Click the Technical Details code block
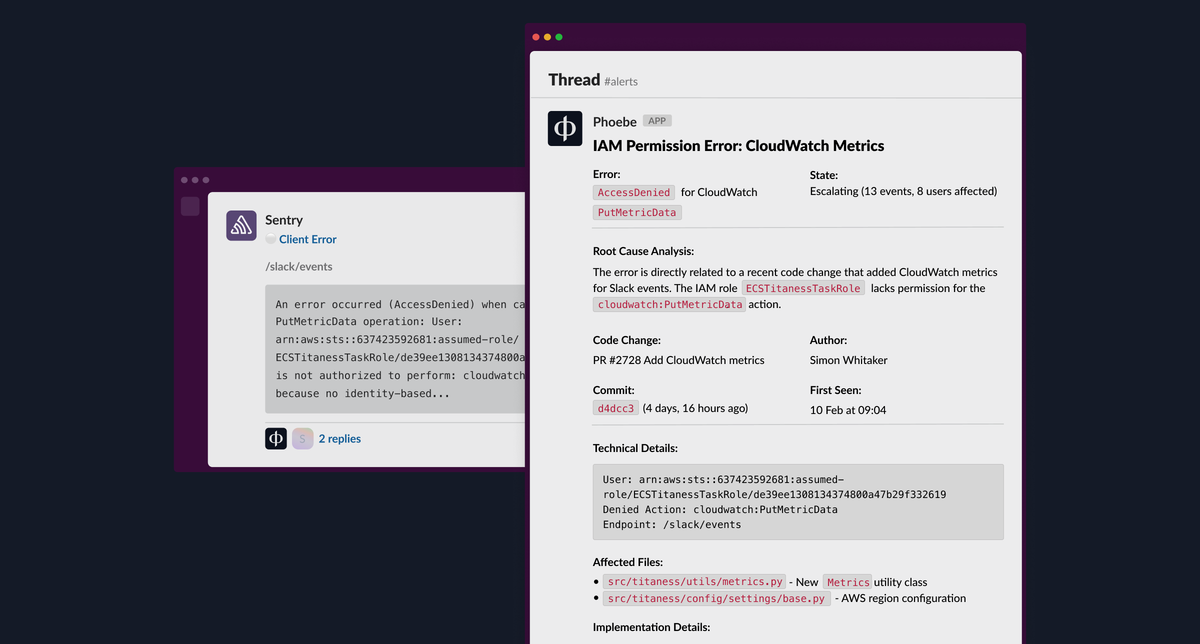The width and height of the screenshot is (1200, 644). (x=798, y=502)
